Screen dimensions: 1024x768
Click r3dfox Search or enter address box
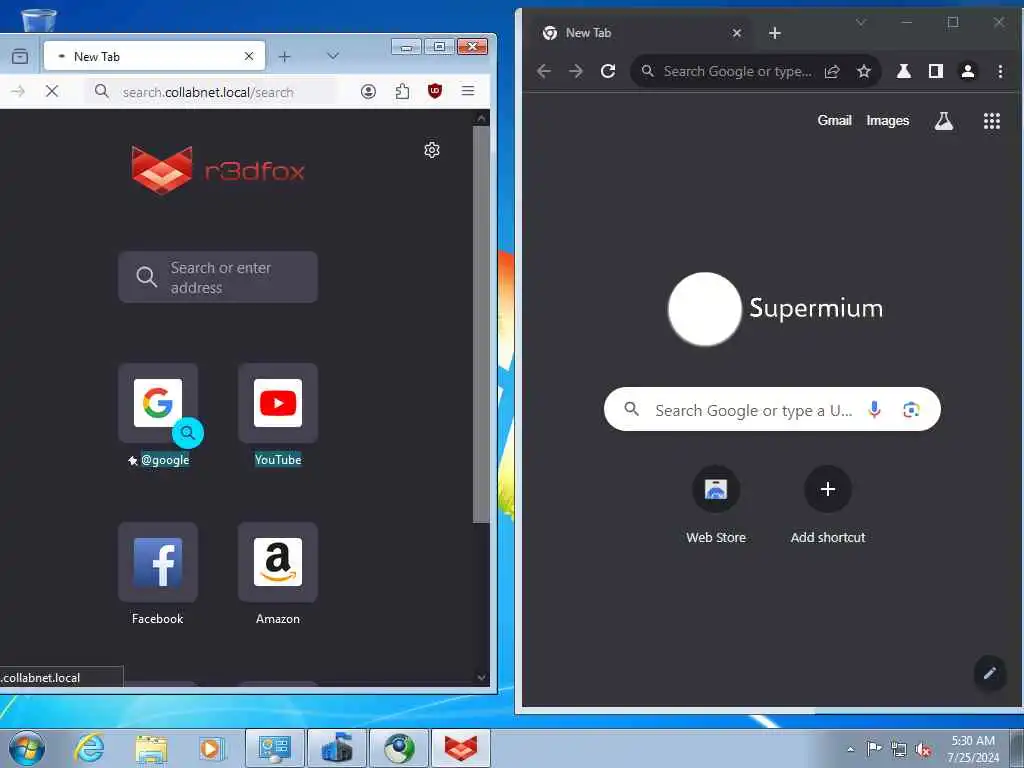coord(218,277)
